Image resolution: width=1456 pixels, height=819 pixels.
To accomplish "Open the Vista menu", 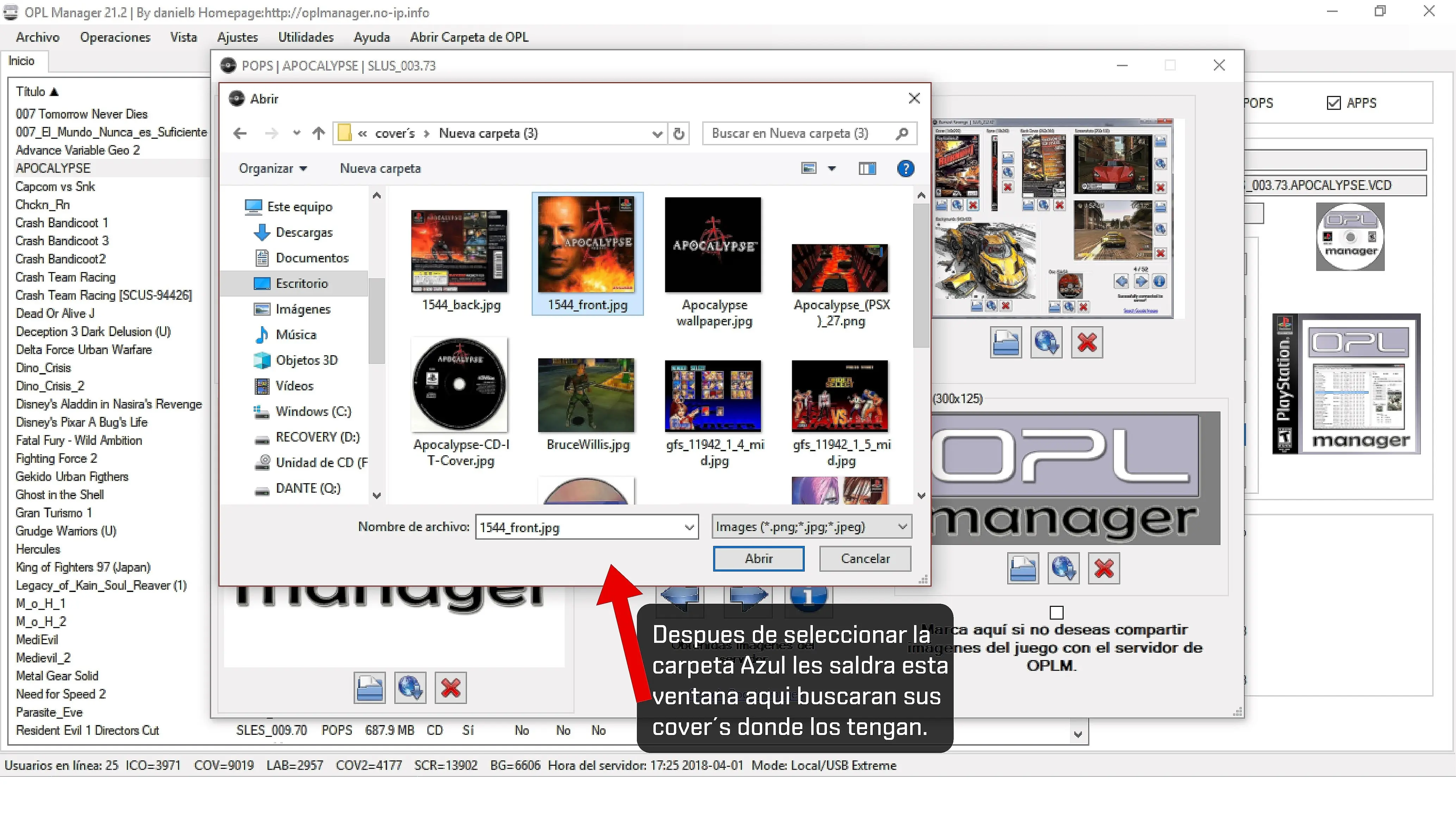I will pos(184,37).
